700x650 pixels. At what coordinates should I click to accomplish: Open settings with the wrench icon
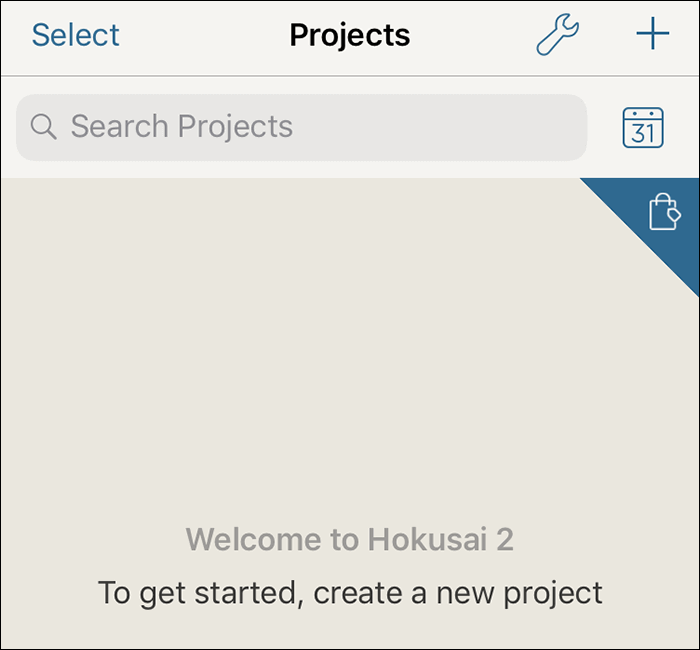coord(558,35)
